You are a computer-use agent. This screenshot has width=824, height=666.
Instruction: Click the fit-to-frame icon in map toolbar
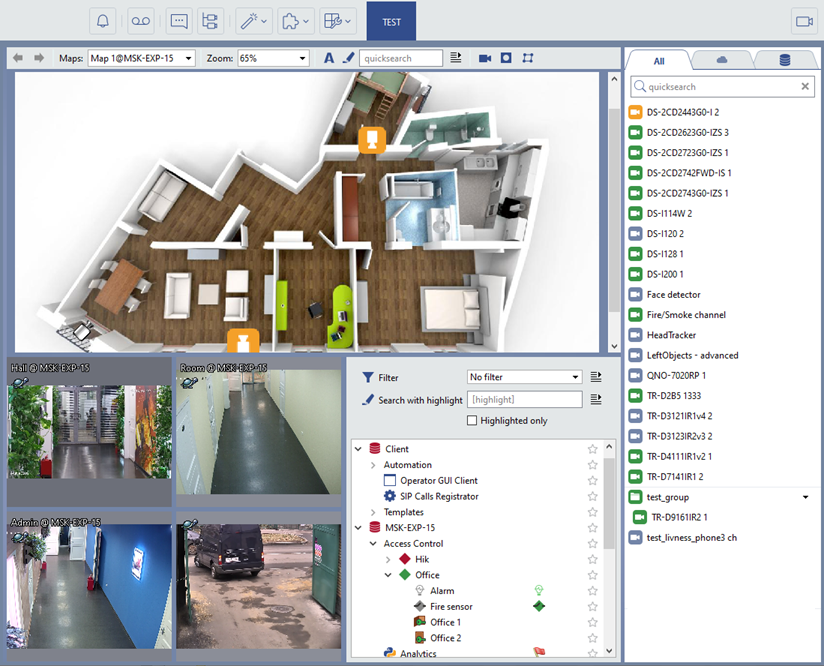[528, 58]
